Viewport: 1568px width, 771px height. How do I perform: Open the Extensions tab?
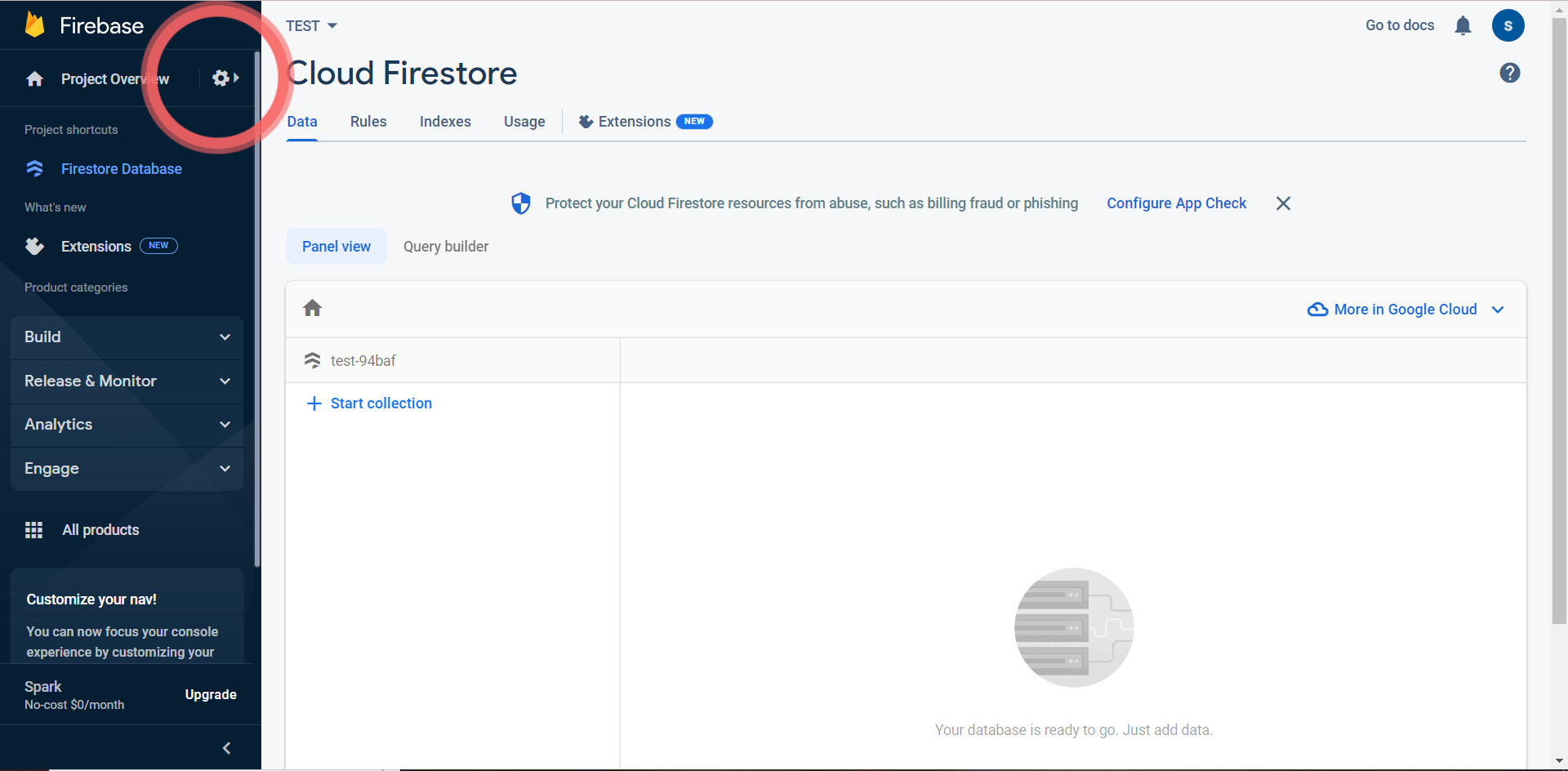coord(645,122)
